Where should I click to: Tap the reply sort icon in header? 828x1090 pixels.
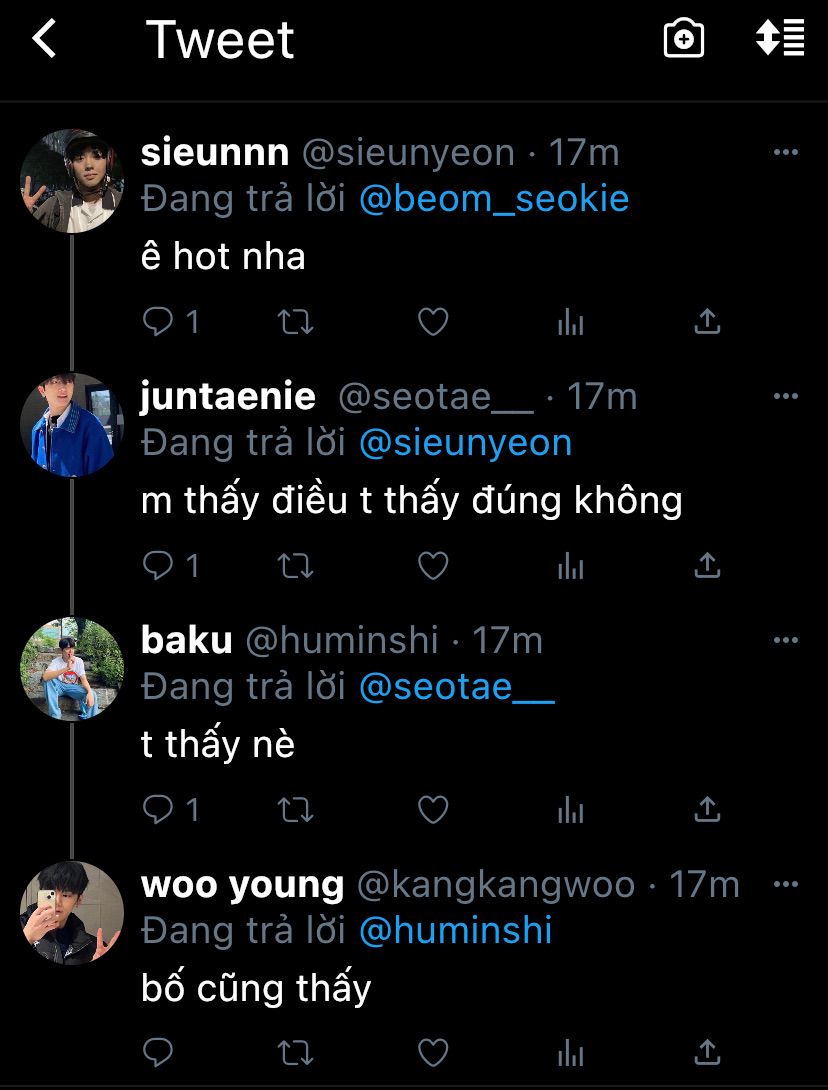[780, 38]
